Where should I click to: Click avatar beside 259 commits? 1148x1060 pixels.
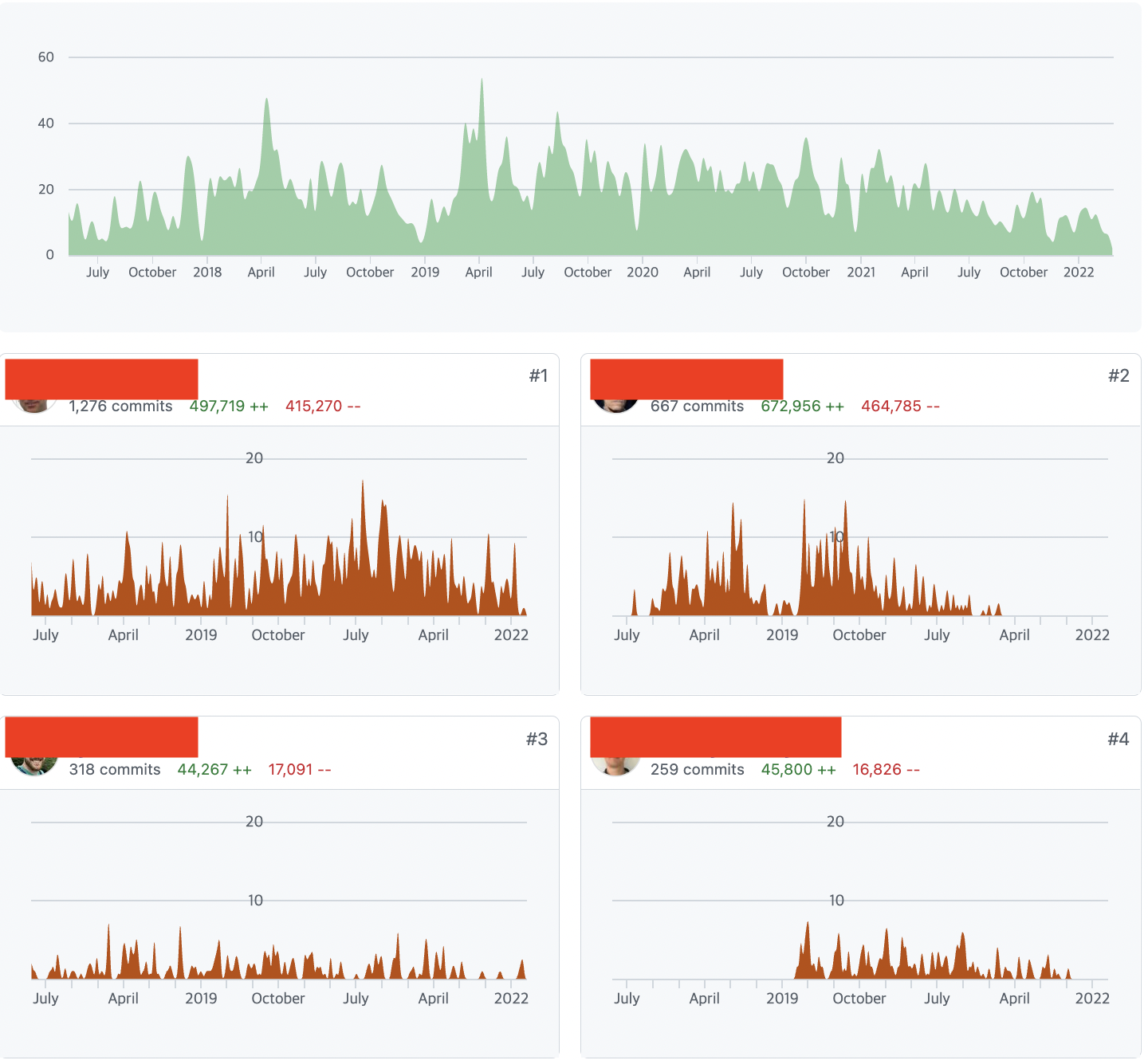pyautogui.click(x=615, y=766)
